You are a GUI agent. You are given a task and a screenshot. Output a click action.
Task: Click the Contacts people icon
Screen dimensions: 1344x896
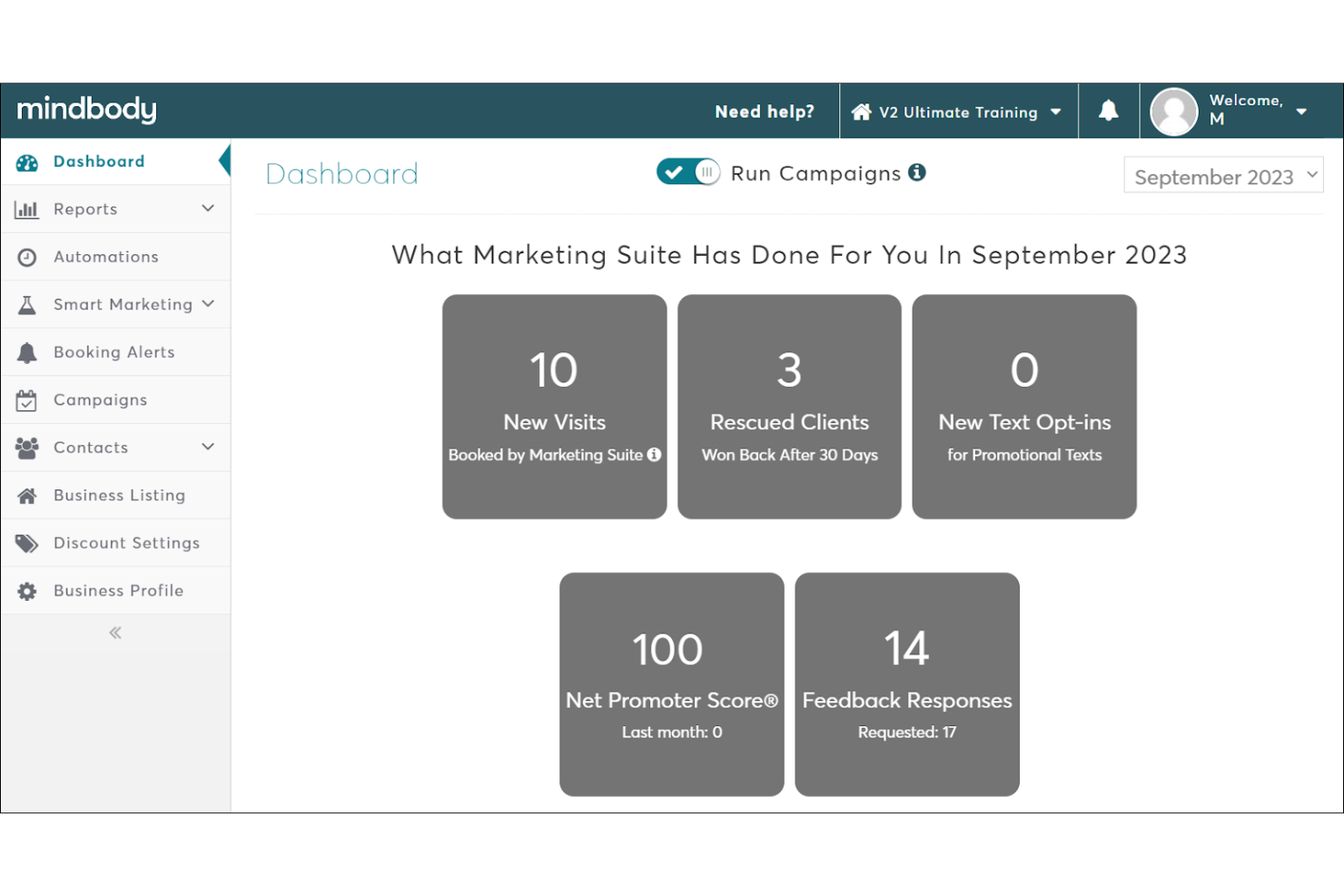tap(27, 448)
